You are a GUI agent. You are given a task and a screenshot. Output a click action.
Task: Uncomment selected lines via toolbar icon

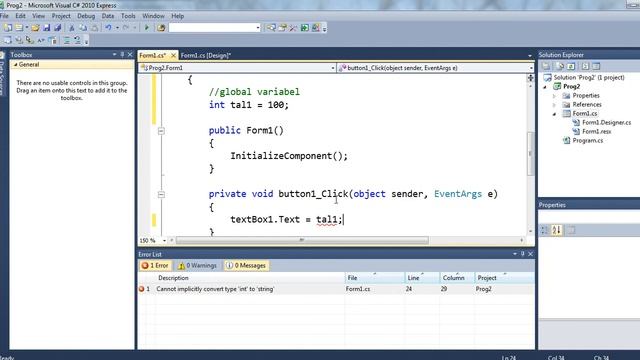pos(77,40)
